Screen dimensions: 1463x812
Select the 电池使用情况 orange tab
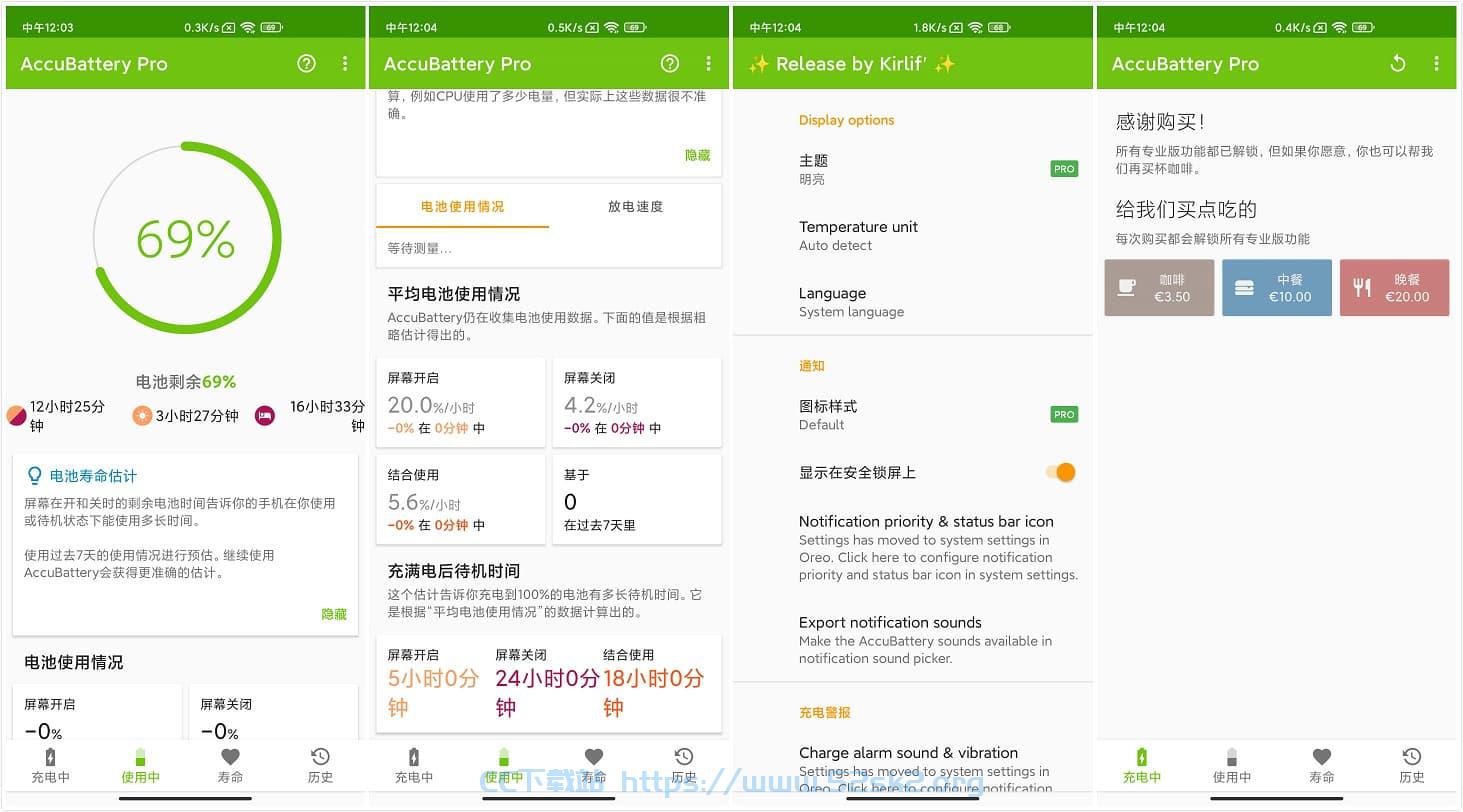(x=462, y=207)
